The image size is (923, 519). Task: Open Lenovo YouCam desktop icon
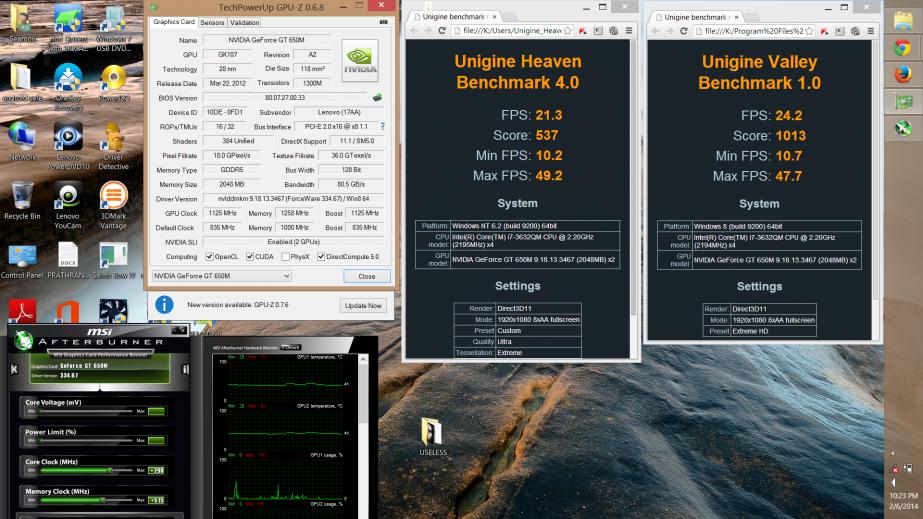coord(68,195)
